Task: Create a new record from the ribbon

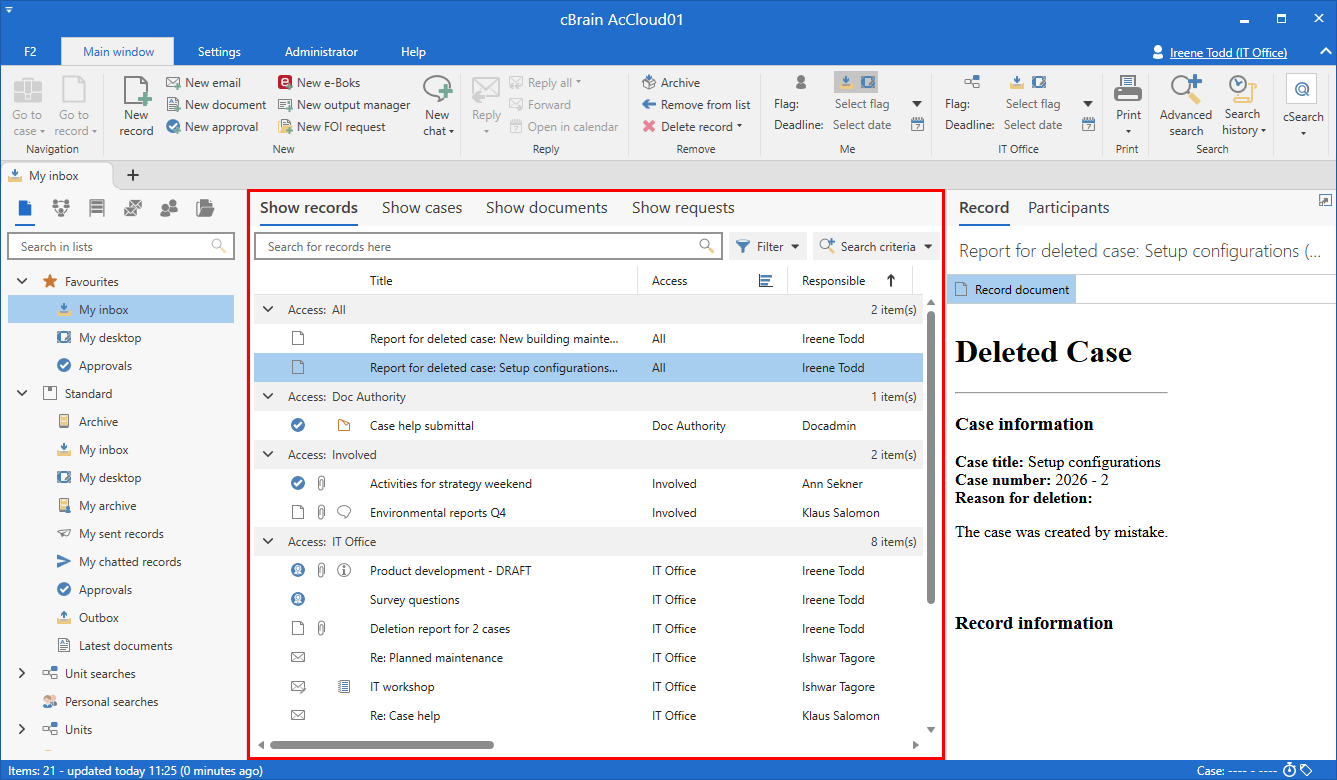Action: [136, 106]
